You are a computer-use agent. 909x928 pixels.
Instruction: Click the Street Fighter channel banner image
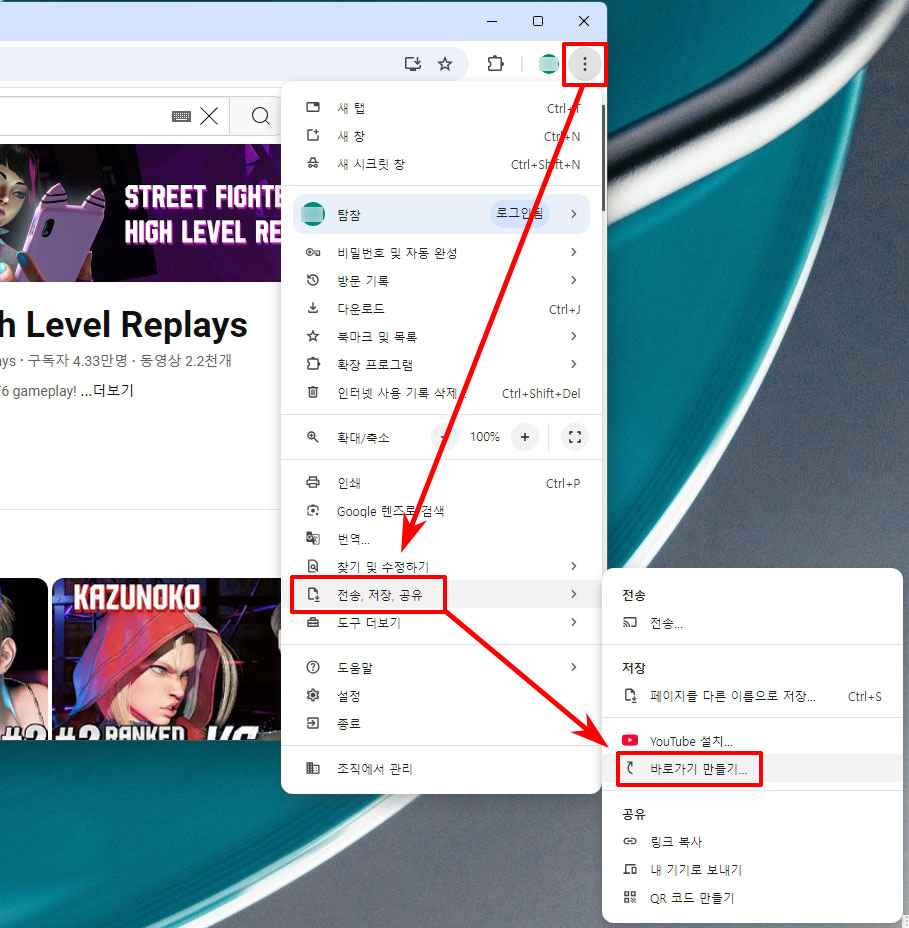pos(140,213)
